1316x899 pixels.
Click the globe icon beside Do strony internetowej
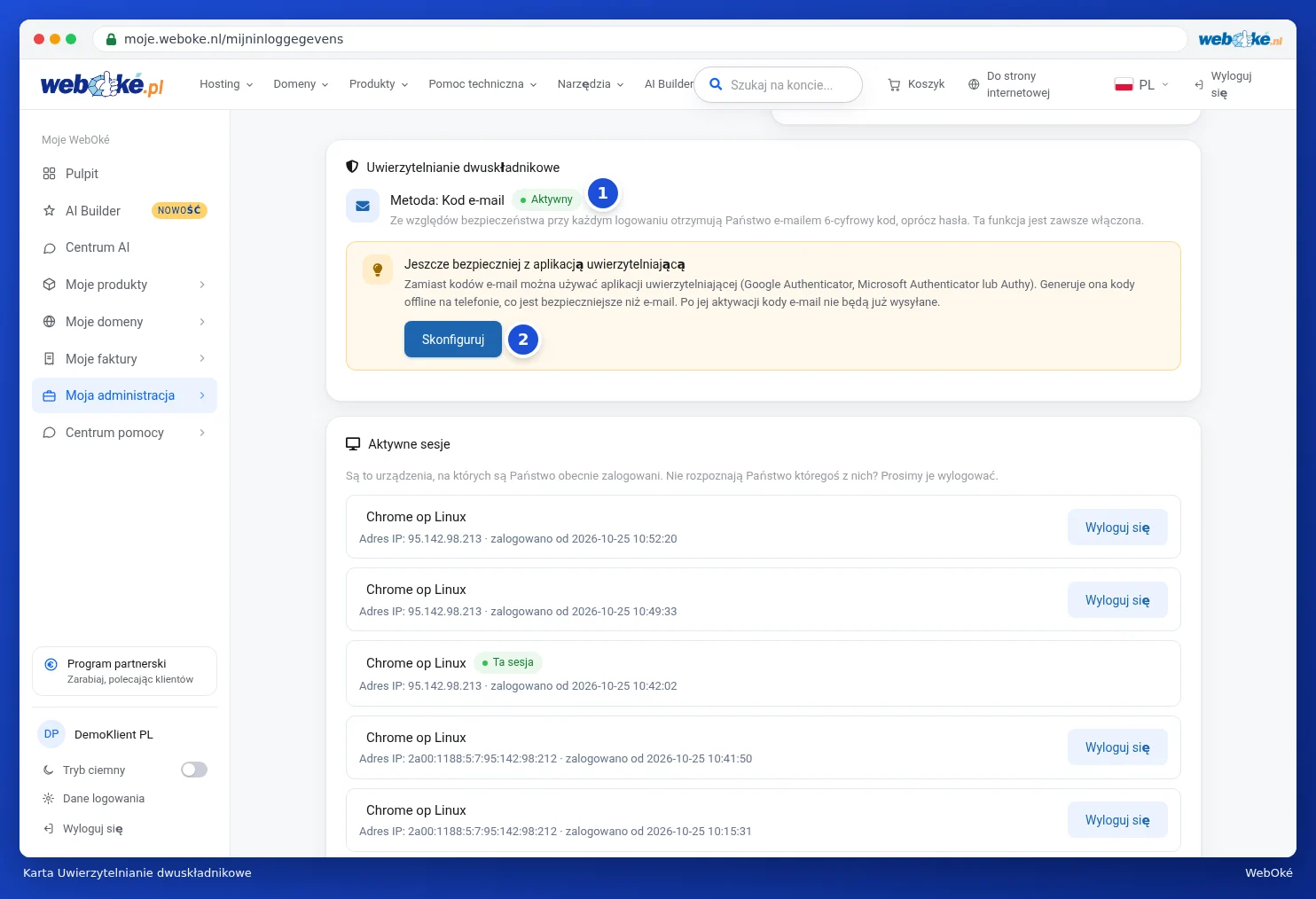[x=974, y=84]
